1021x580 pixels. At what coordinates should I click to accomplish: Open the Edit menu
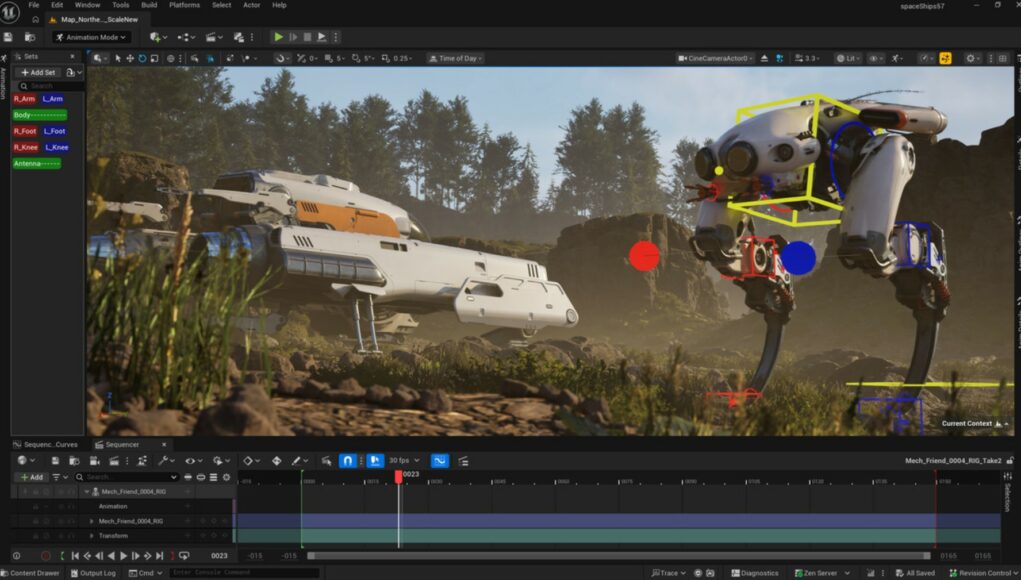(57, 5)
